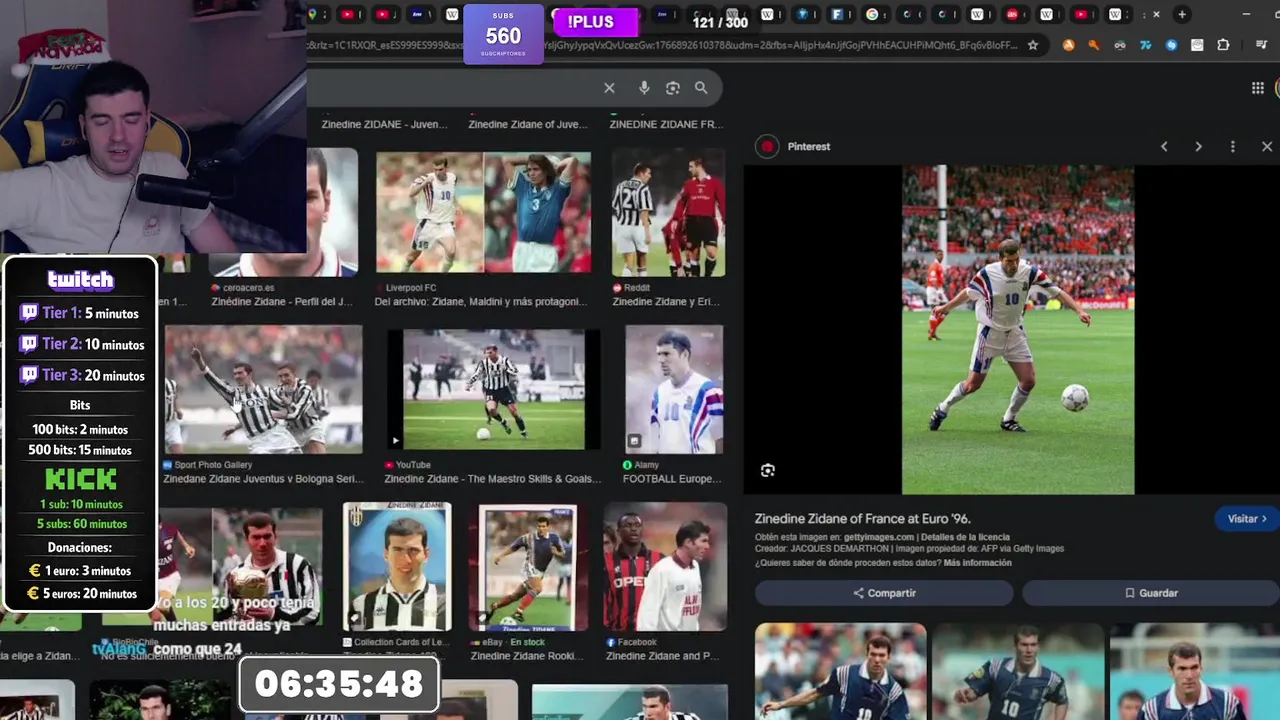Click the magnifier search icon in the search bar
The width and height of the screenshot is (1280, 720).
point(701,88)
